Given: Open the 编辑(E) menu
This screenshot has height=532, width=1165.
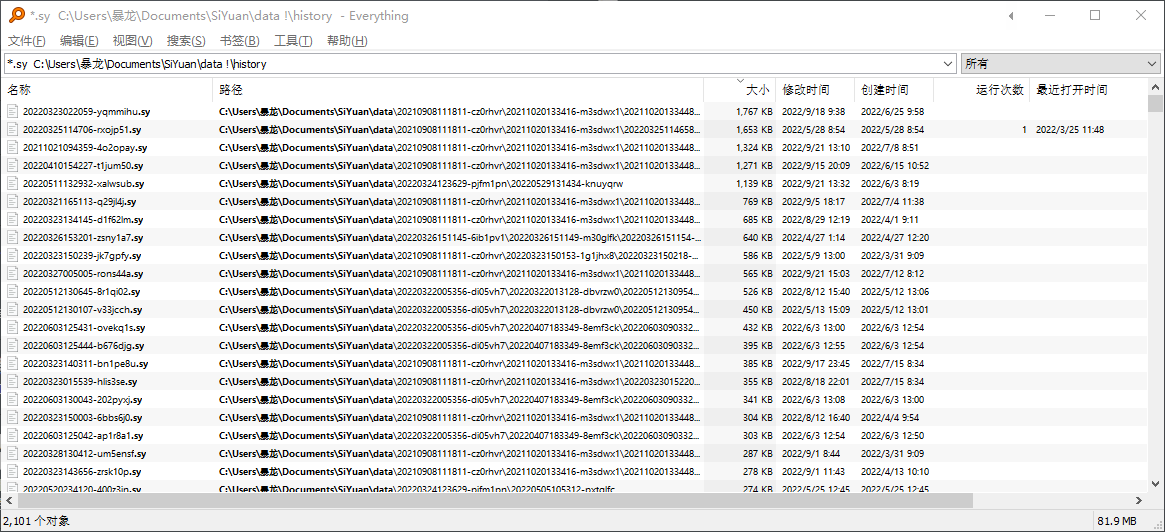Looking at the screenshot, I should click(79, 41).
